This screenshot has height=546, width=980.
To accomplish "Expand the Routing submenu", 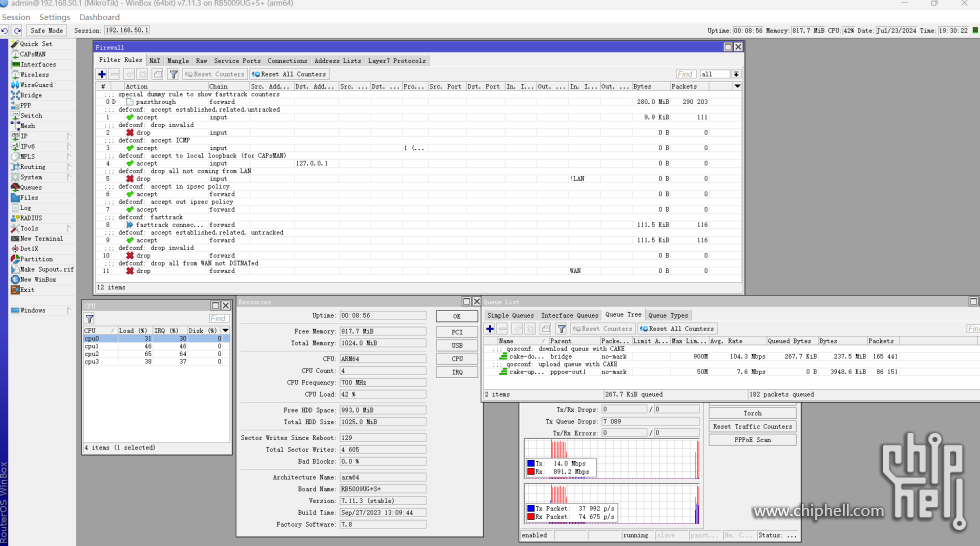I will point(69,167).
